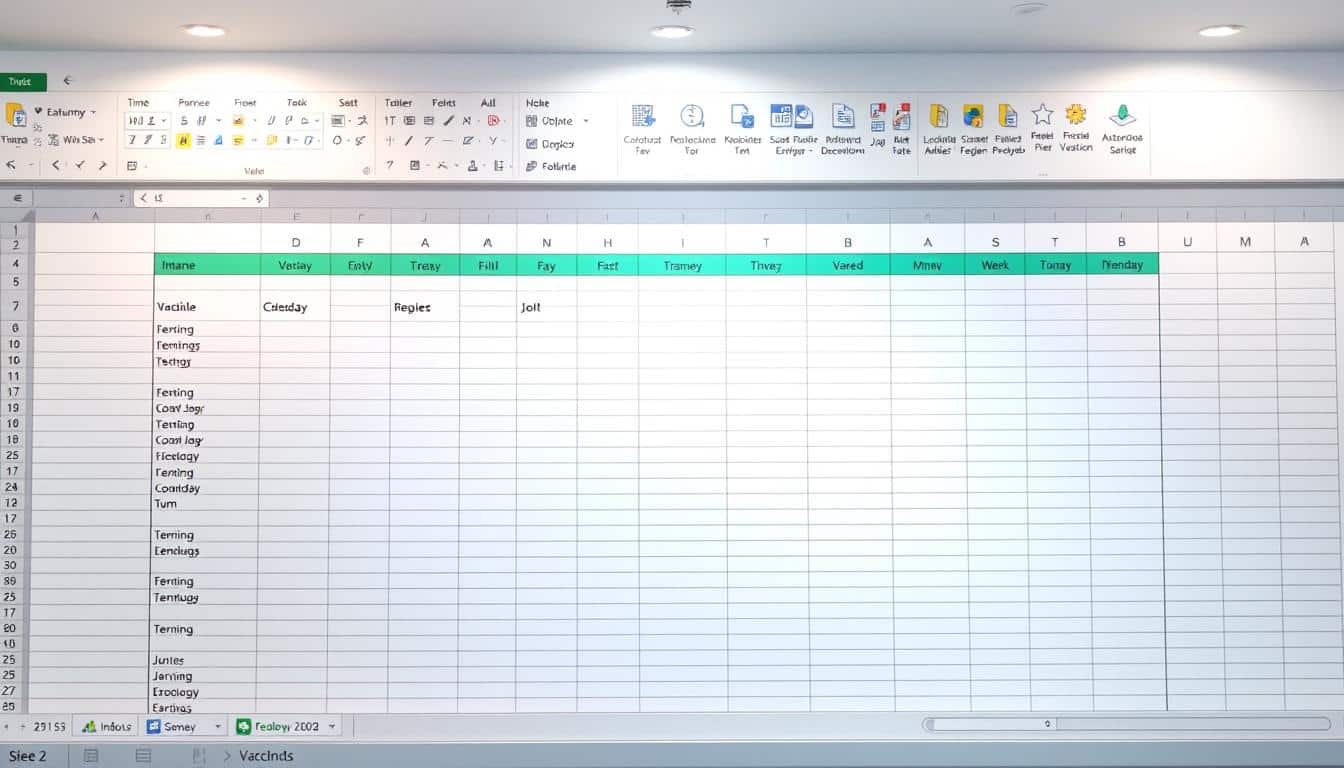Click the blue document icon labeled Decoclom
Image resolution: width=1344 pixels, height=768 pixels.
pyautogui.click(x=843, y=116)
